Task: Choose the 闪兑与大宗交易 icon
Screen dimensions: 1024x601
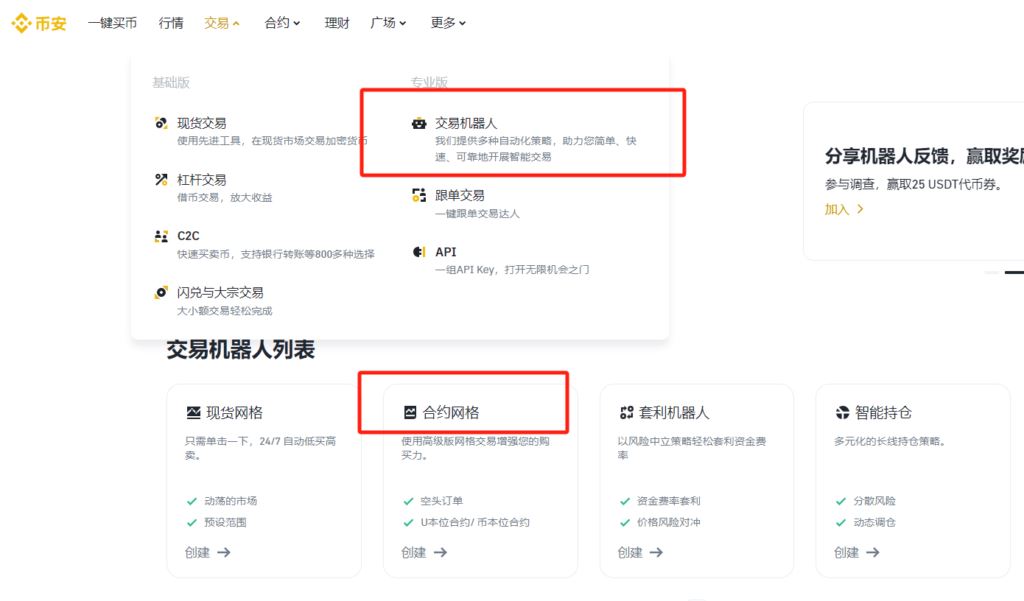Action: [161, 292]
